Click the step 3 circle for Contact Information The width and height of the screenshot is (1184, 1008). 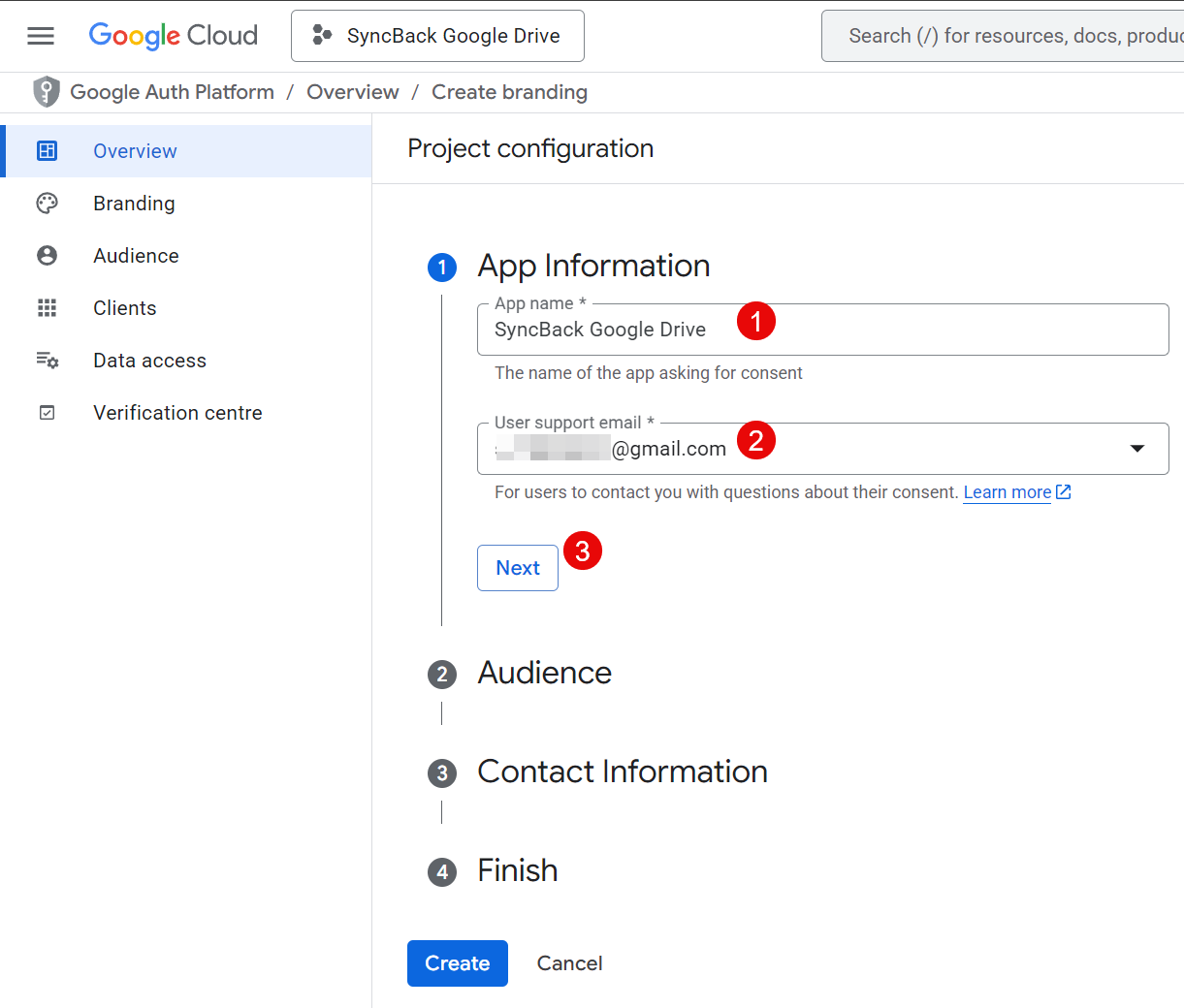442,773
